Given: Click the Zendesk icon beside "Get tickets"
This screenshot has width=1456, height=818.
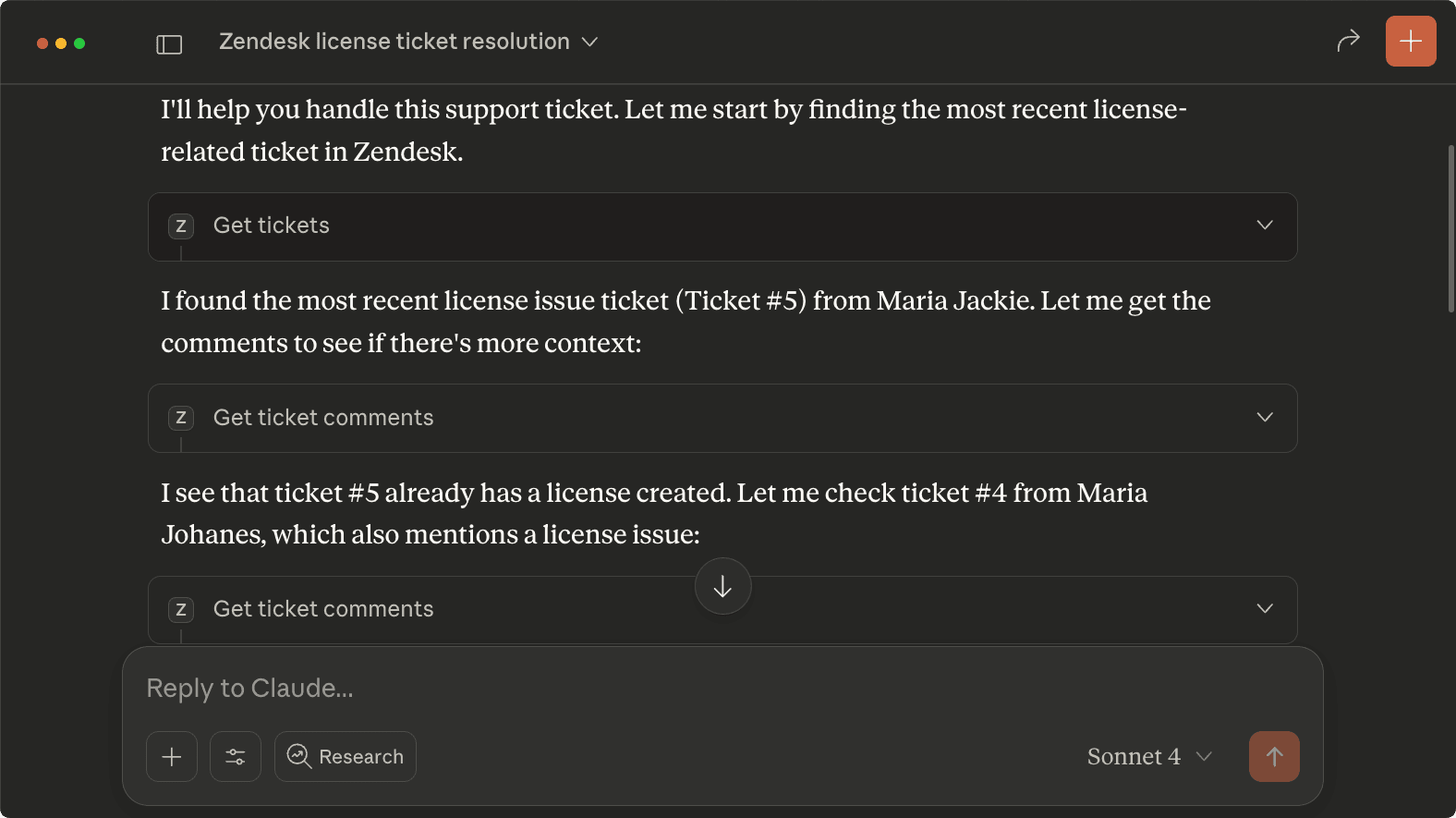Looking at the screenshot, I should coord(181,226).
